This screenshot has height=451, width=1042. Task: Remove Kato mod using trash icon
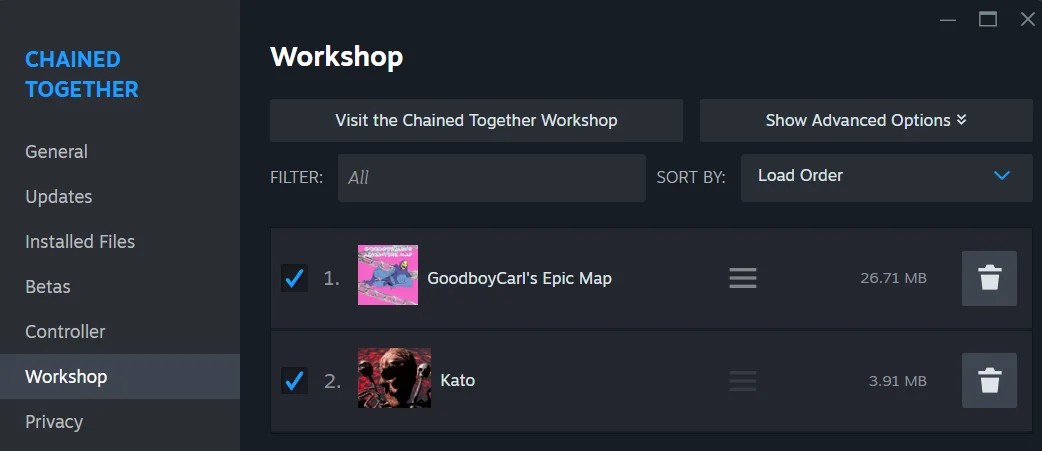click(x=989, y=381)
